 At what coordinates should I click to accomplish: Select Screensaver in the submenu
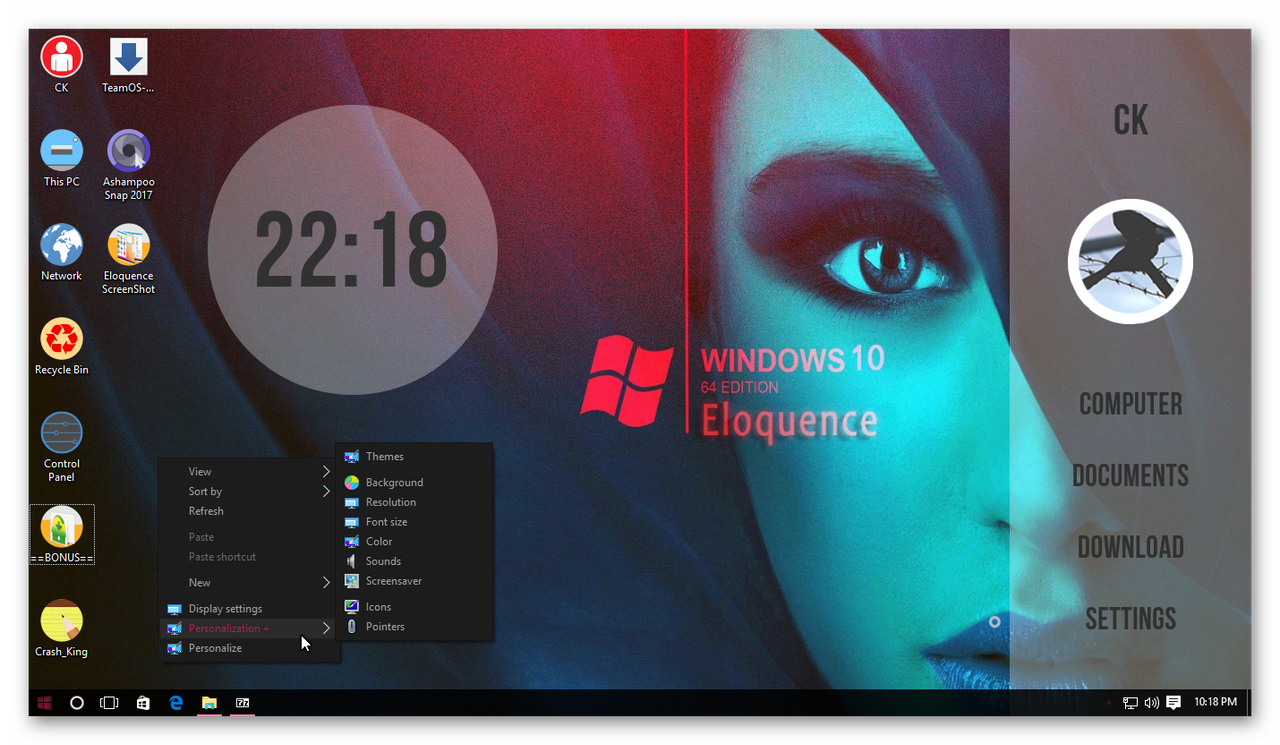tap(415, 581)
